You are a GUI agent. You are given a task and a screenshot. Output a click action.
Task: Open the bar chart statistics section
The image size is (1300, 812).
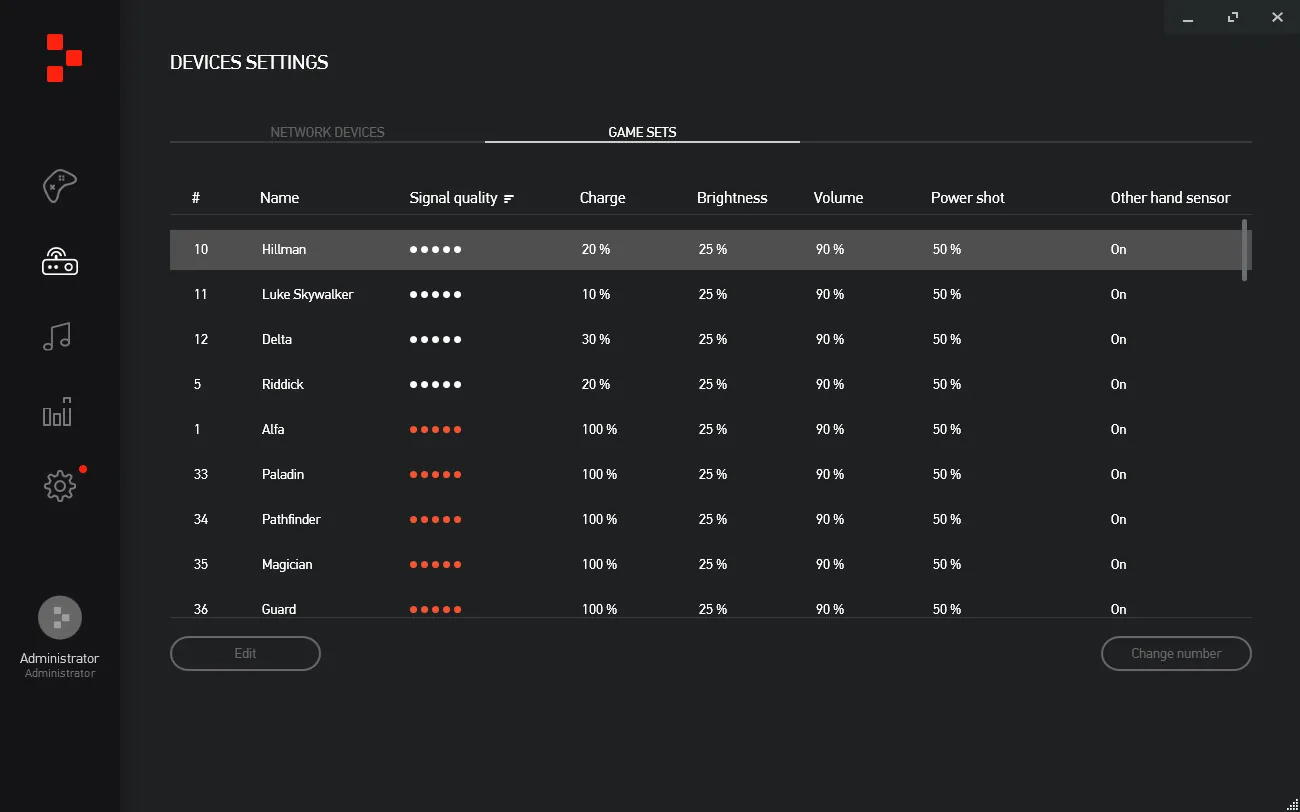[58, 412]
